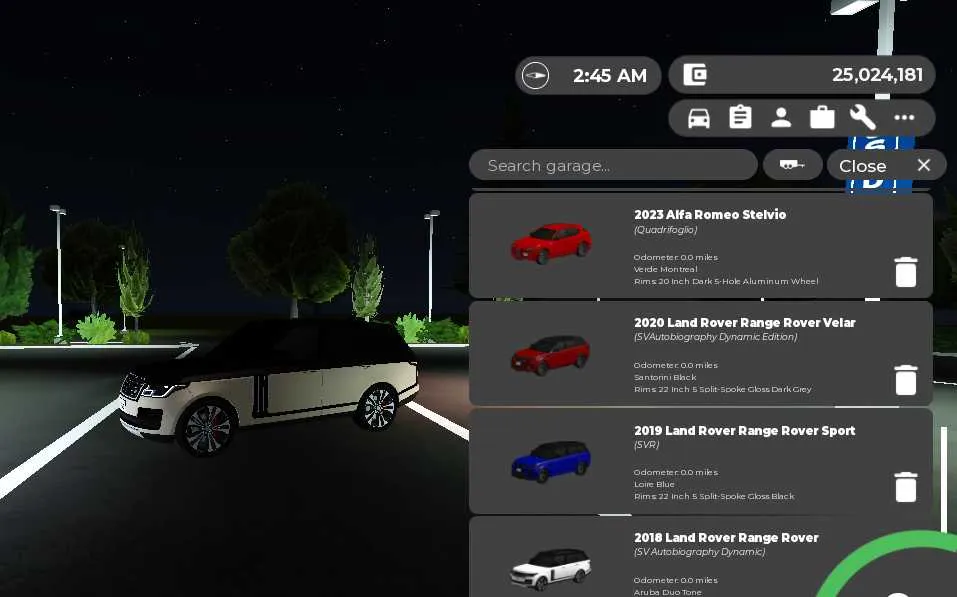Screen dimensions: 957x597
Task: Open the clipboard tasks icon
Action: click(740, 117)
